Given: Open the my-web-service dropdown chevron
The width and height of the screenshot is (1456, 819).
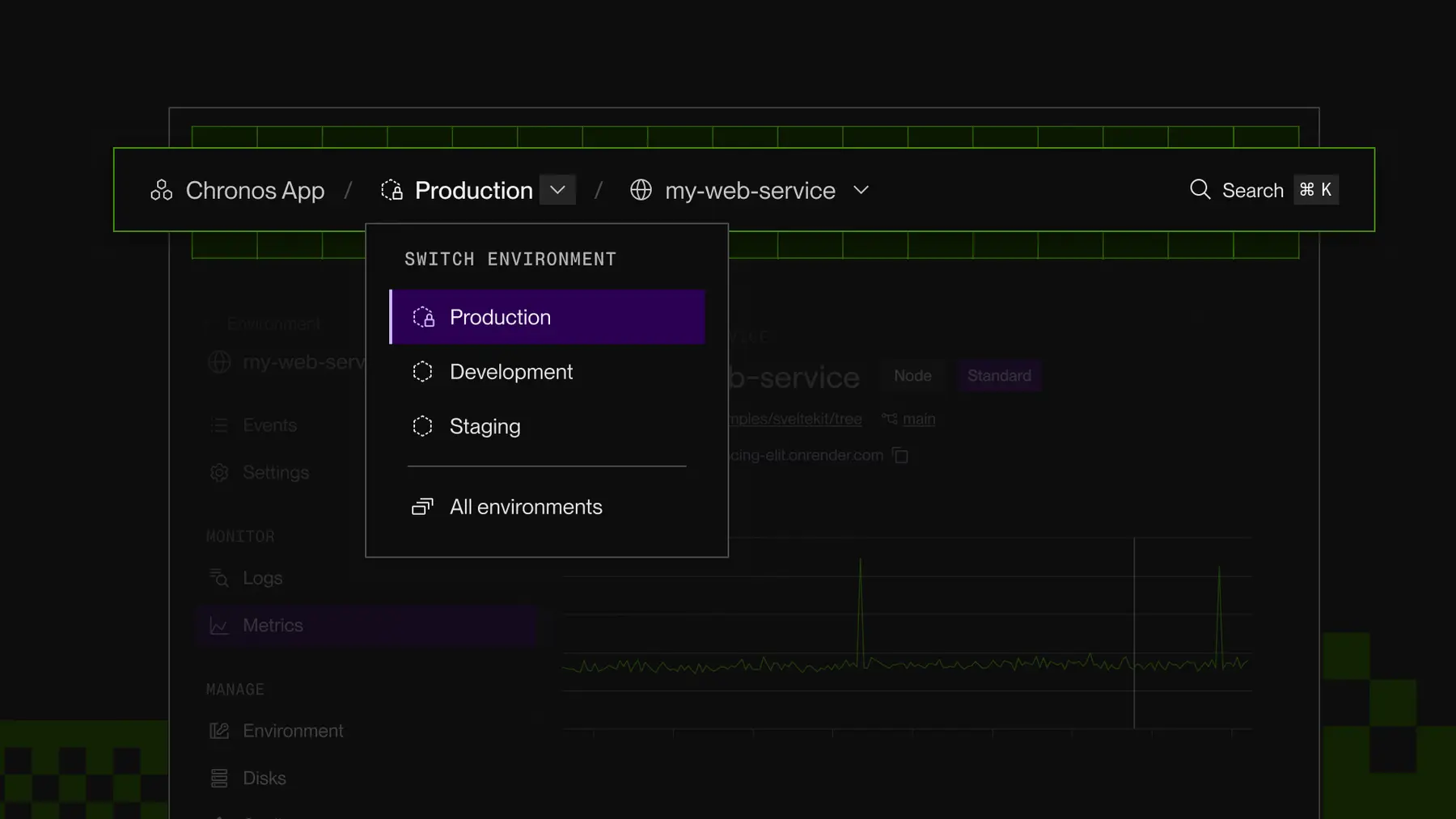Looking at the screenshot, I should pyautogui.click(x=861, y=190).
